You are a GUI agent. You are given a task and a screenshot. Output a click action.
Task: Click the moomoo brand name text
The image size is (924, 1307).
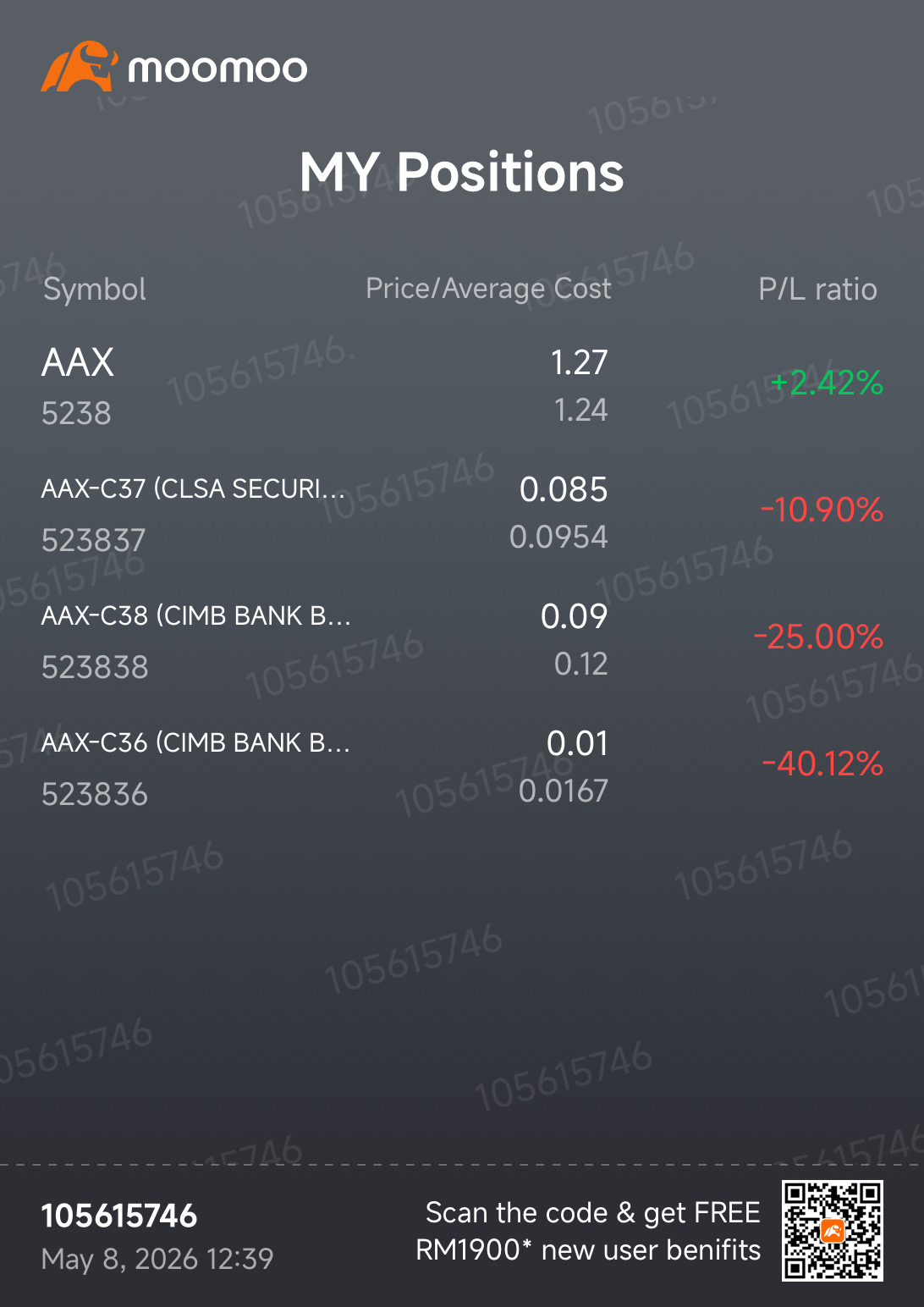217,69
